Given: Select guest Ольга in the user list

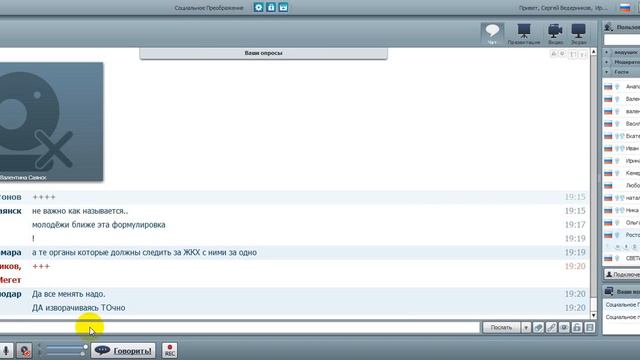Looking at the screenshot, I should coord(622,222).
